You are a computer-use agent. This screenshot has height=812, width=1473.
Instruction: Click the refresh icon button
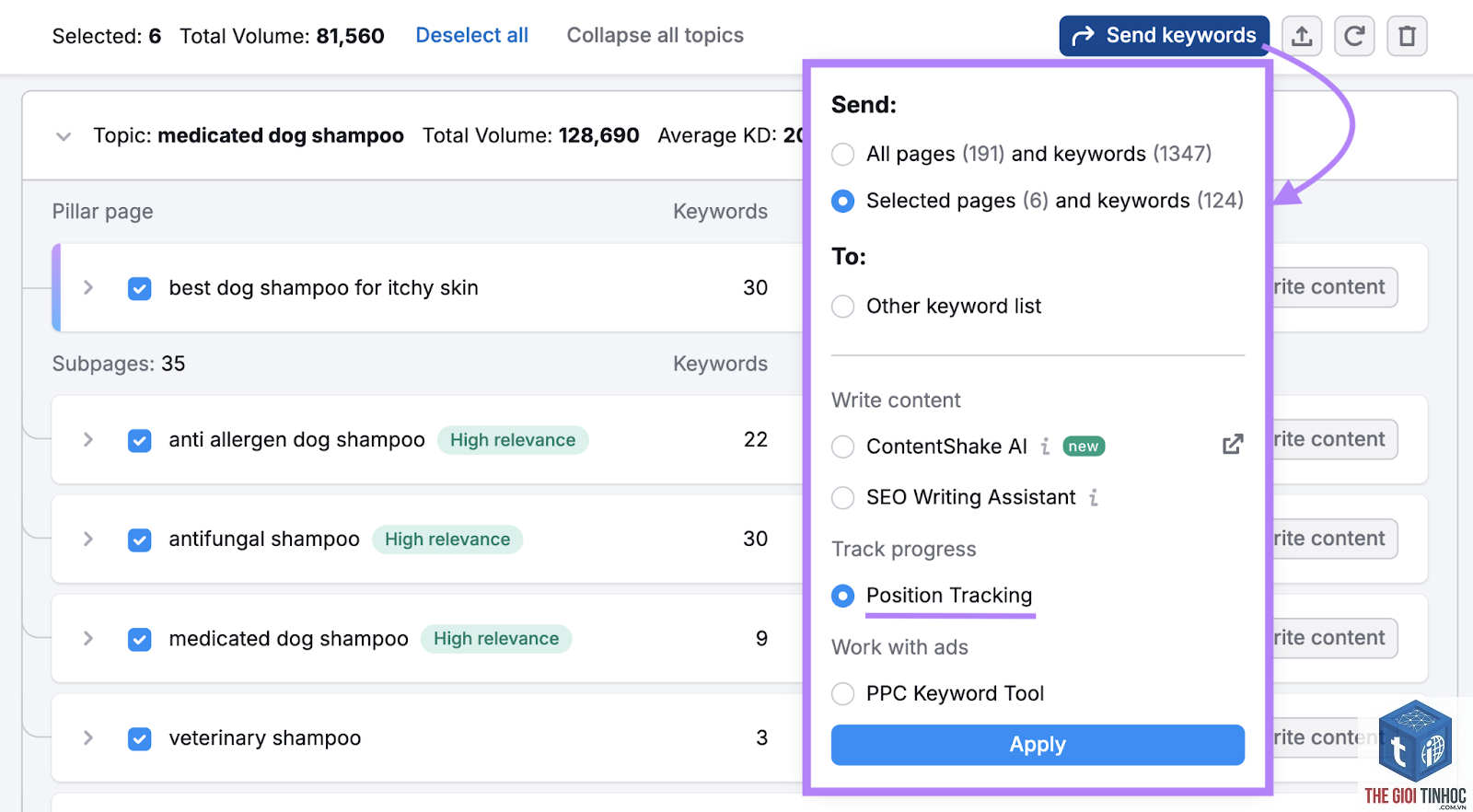click(1354, 36)
